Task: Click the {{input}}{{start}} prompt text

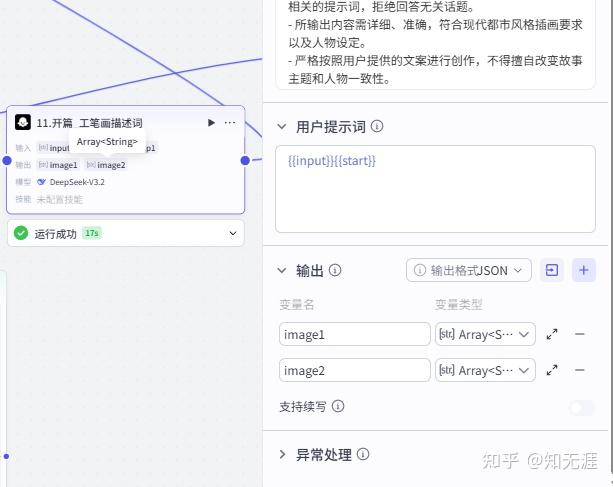Action: (x=332, y=161)
